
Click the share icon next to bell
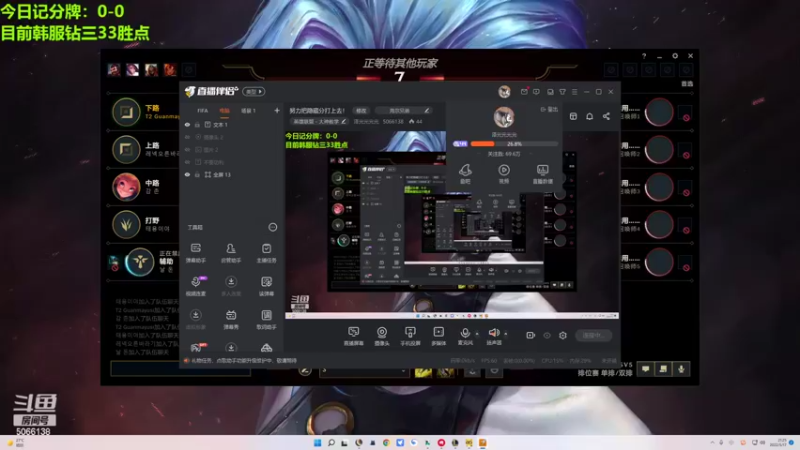pos(606,116)
